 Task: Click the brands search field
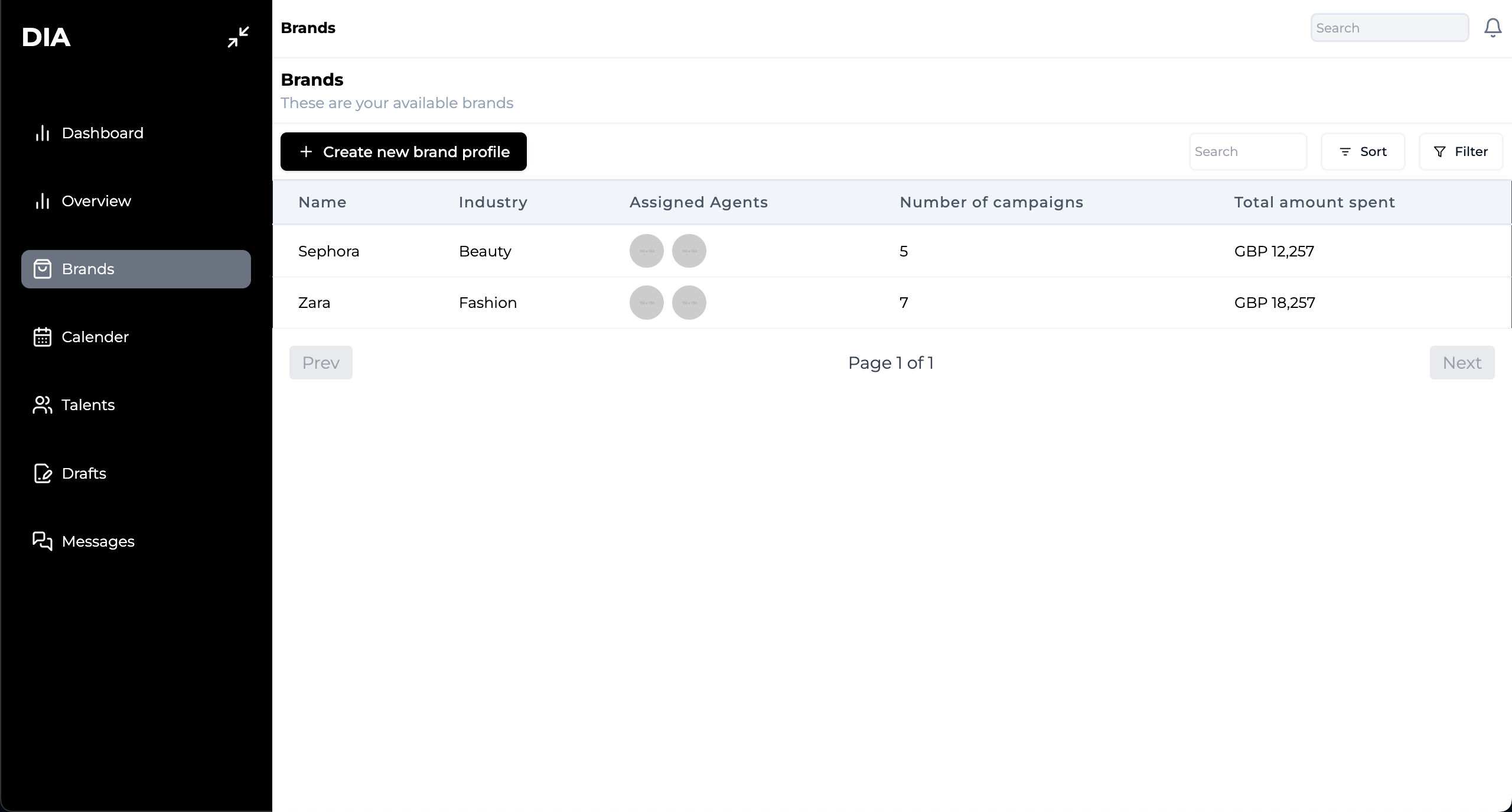pyautogui.click(x=1247, y=151)
